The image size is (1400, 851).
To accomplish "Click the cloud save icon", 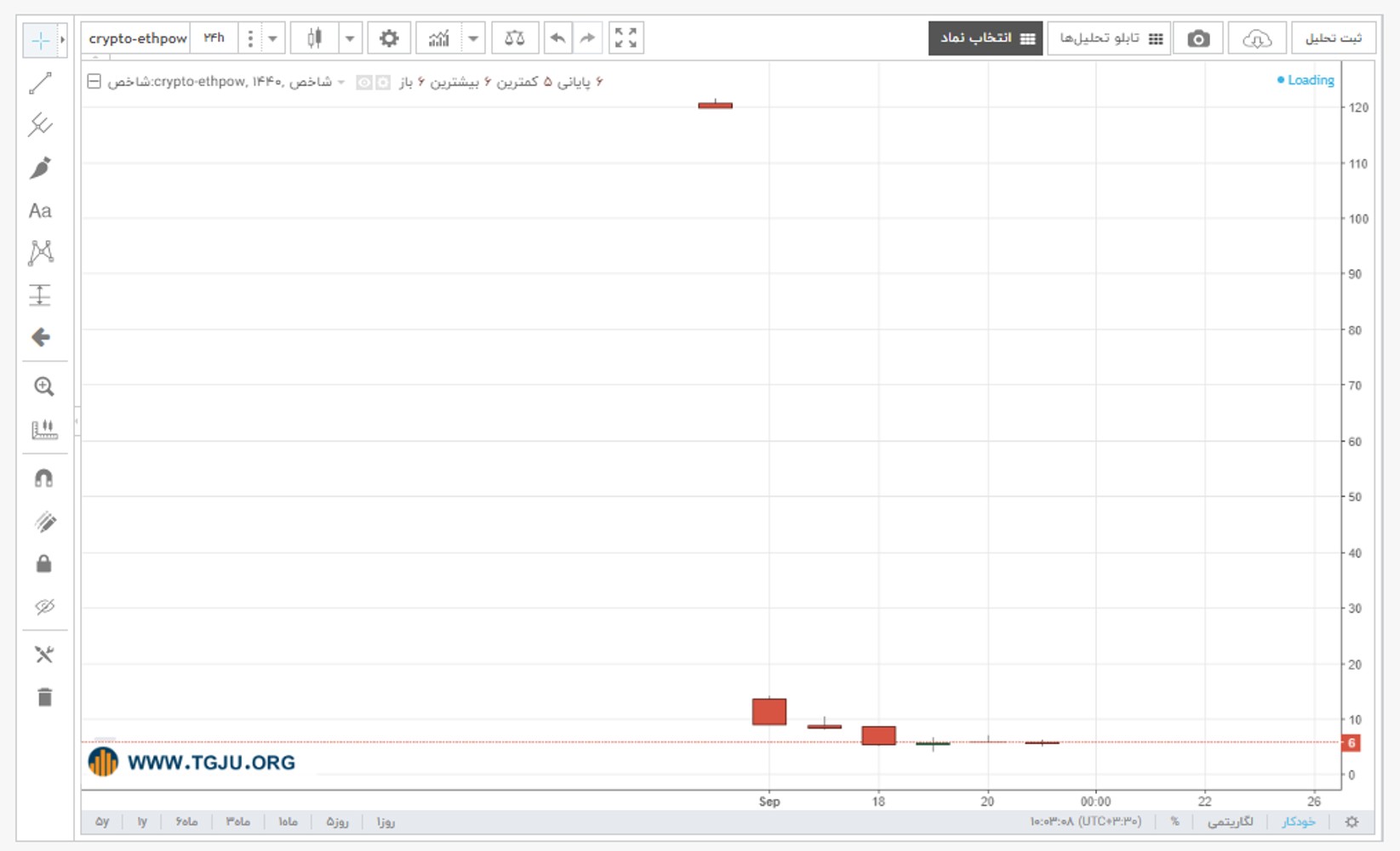I will [x=1257, y=38].
